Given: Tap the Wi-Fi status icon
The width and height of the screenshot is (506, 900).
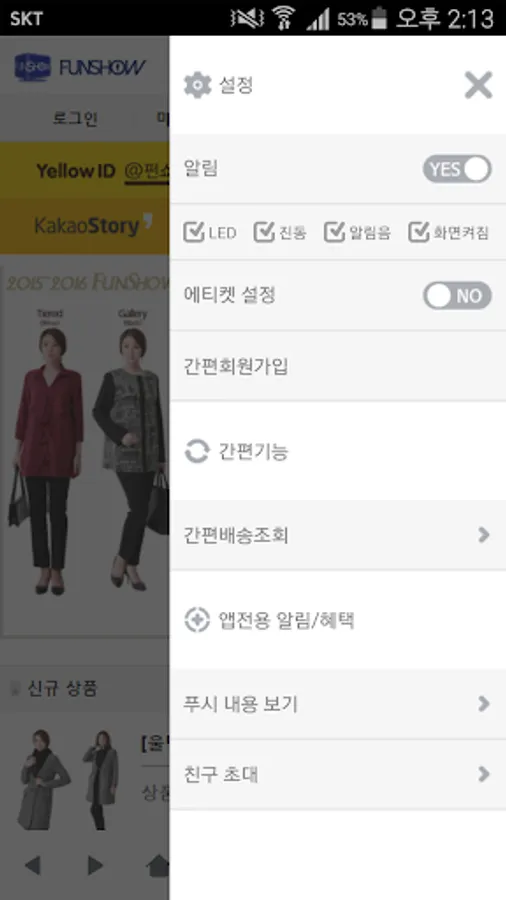Looking at the screenshot, I should [x=283, y=18].
